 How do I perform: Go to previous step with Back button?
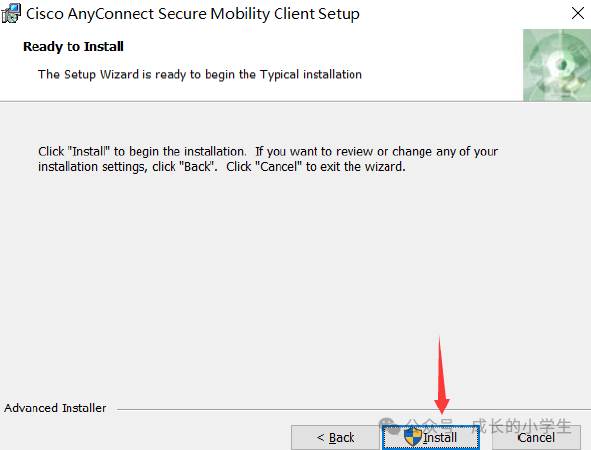(x=335, y=438)
